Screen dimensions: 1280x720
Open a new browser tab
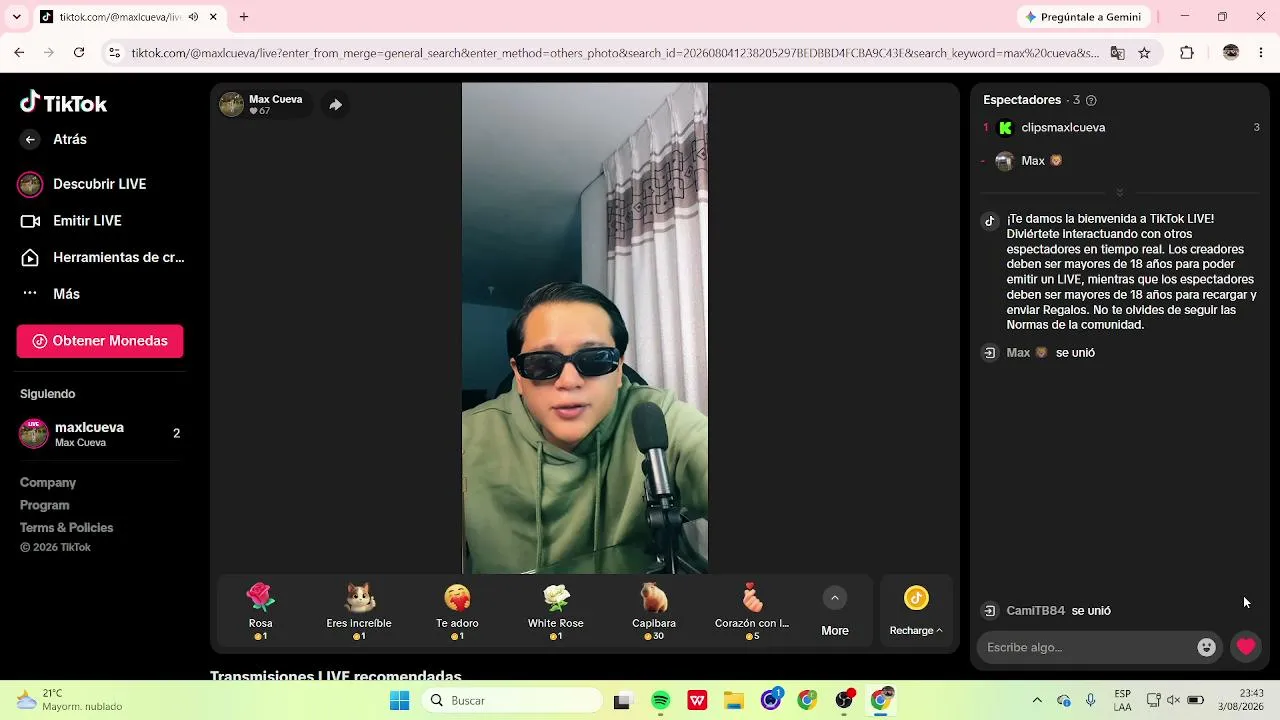244,17
